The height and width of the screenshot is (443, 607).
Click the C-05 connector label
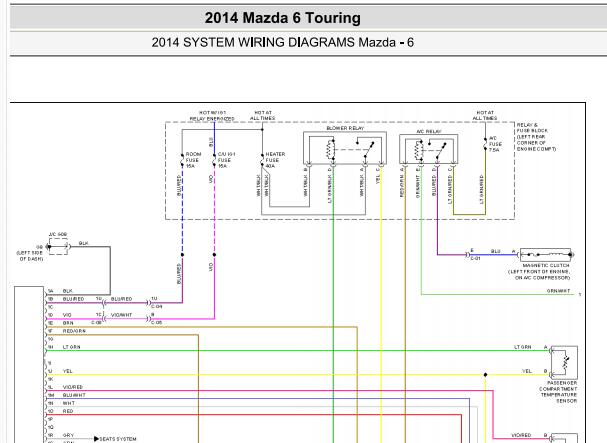156,322
